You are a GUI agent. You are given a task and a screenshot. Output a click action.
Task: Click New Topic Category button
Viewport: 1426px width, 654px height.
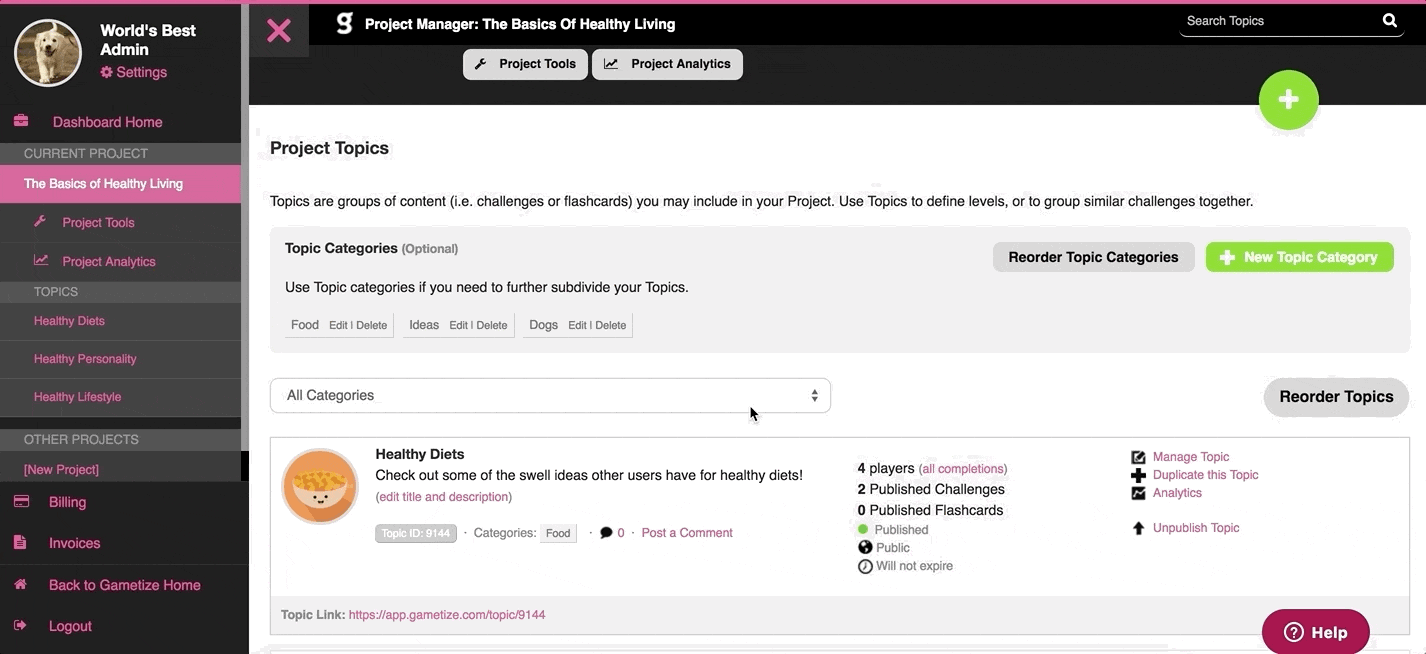click(x=1299, y=257)
